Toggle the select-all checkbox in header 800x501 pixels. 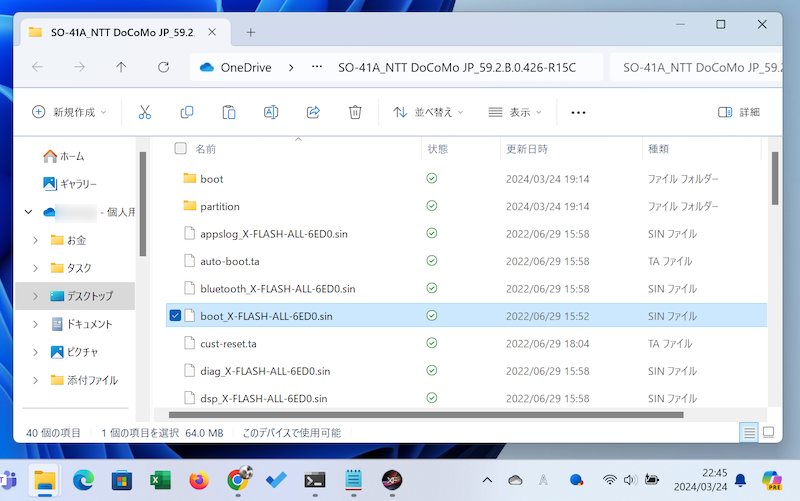click(180, 149)
